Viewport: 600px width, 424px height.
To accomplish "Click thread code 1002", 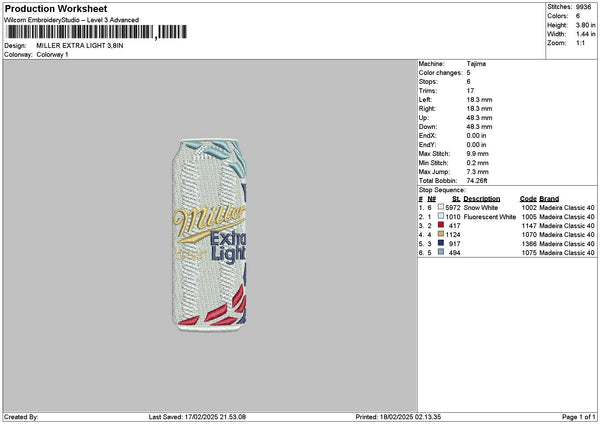I will tap(529, 208).
